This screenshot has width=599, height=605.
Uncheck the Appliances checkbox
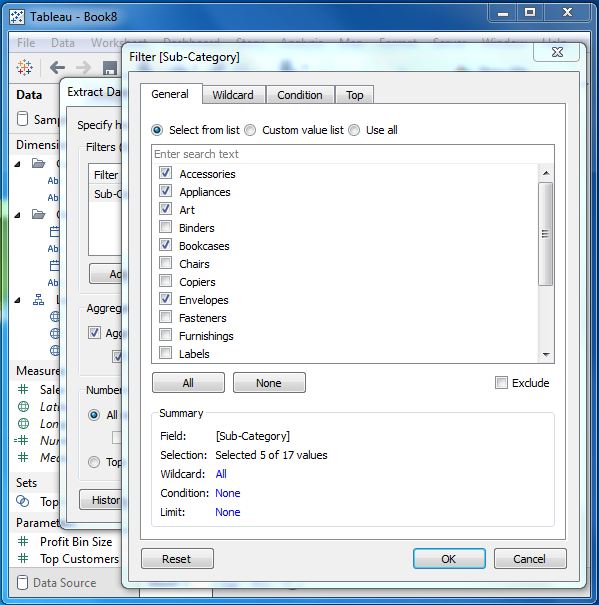[x=166, y=191]
